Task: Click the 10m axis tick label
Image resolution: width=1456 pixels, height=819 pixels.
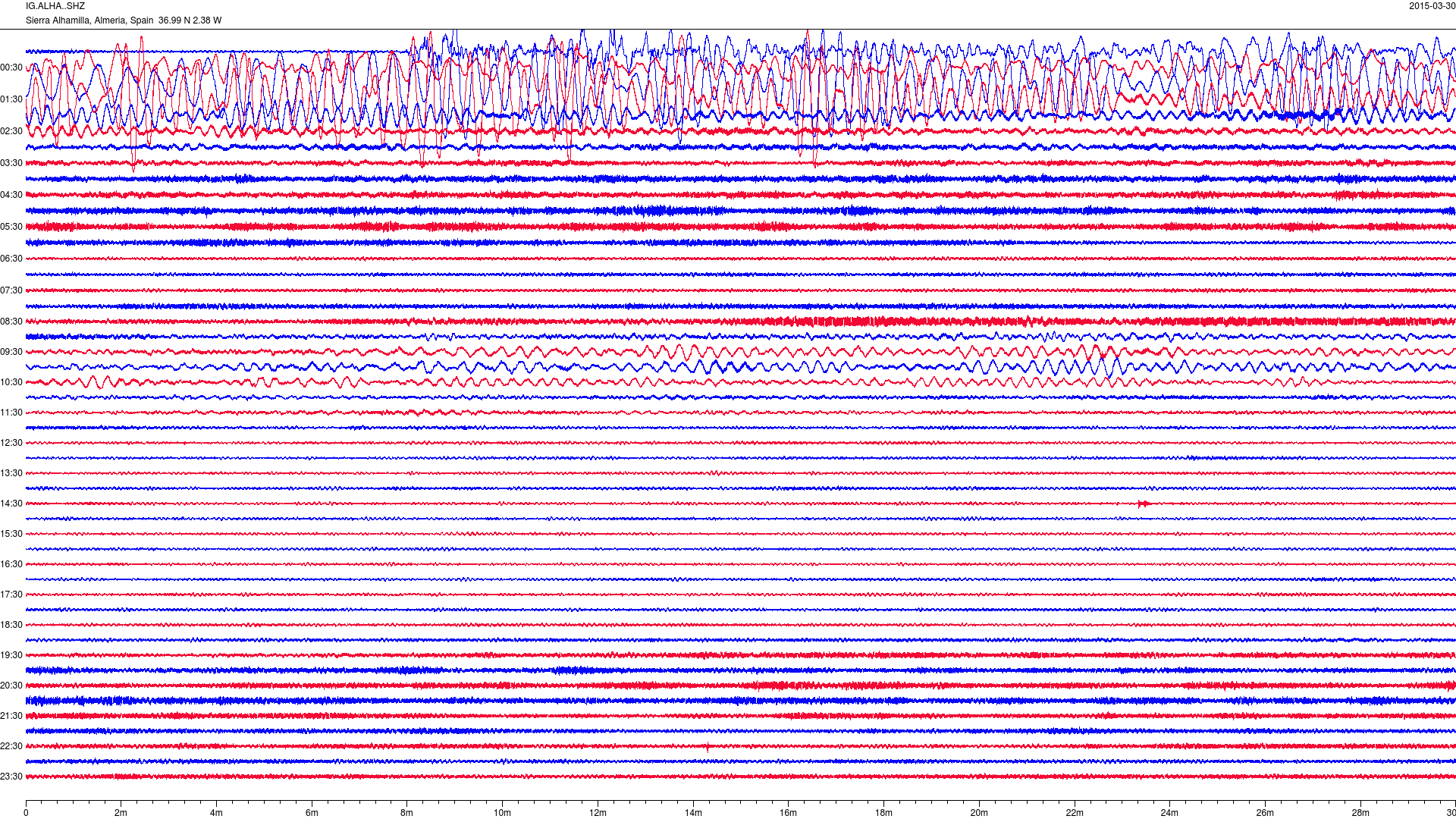Action: [x=502, y=813]
